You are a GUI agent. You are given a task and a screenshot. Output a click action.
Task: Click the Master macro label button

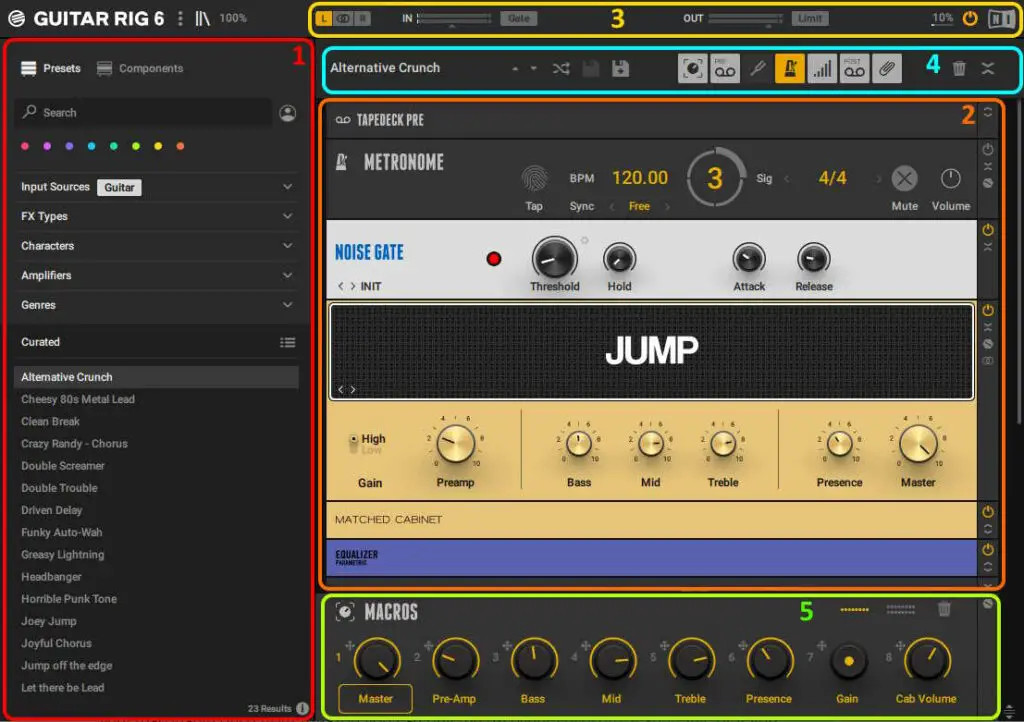click(376, 698)
